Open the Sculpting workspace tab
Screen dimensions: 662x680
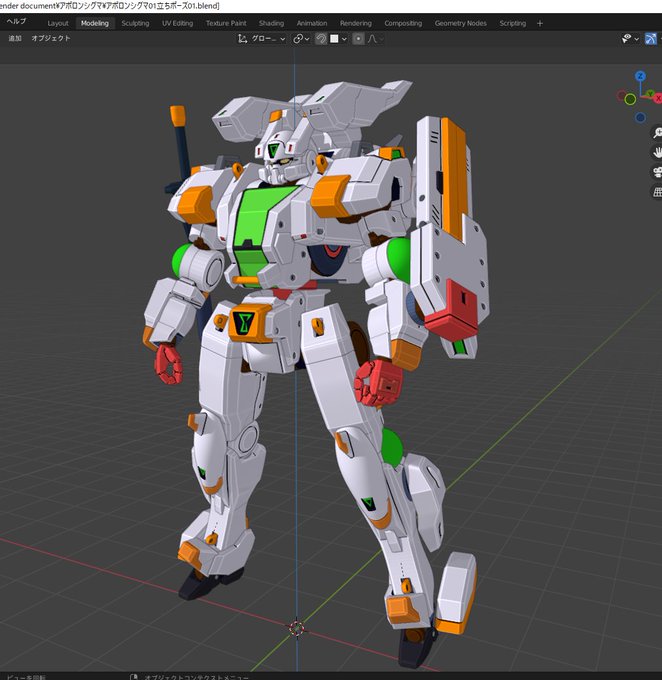click(x=135, y=23)
